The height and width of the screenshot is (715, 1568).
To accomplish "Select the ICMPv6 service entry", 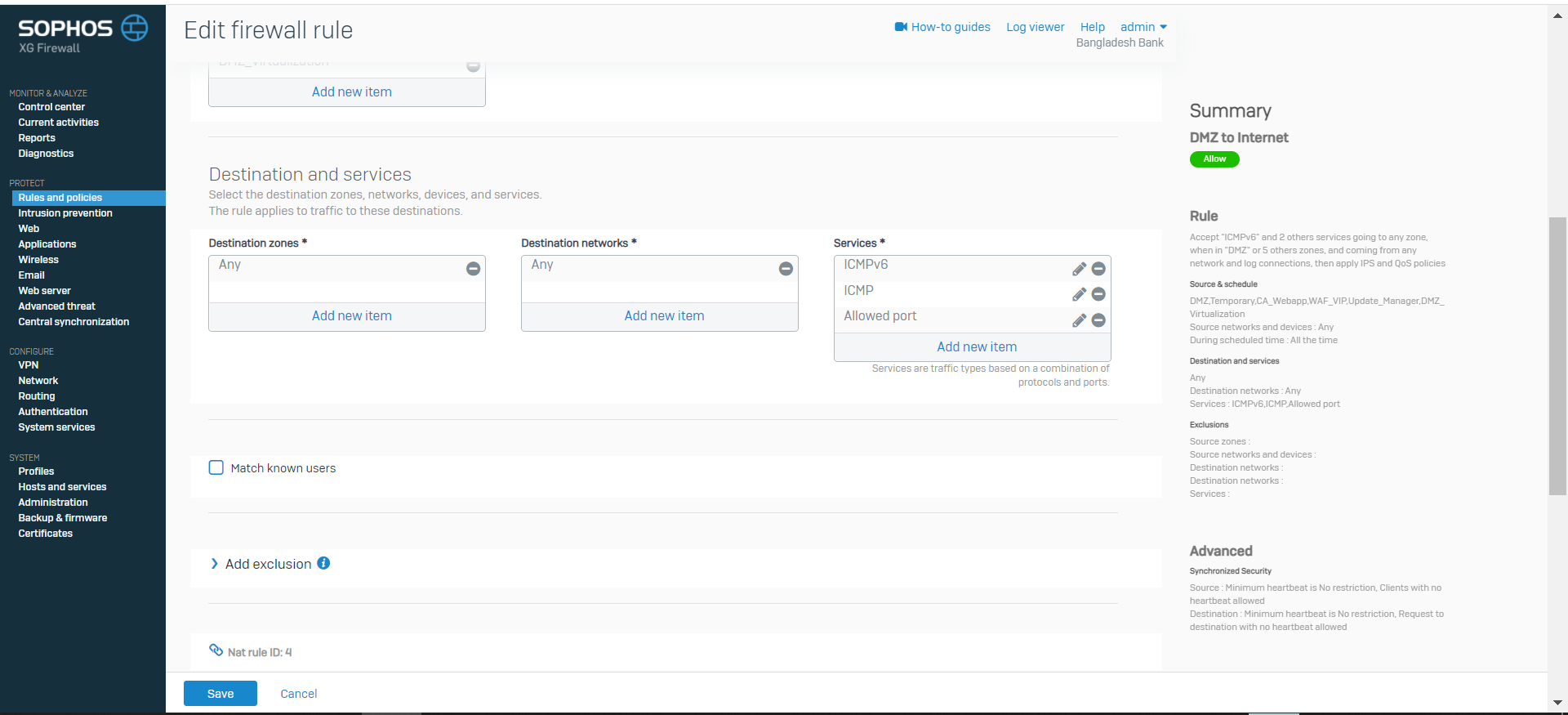I will [866, 265].
